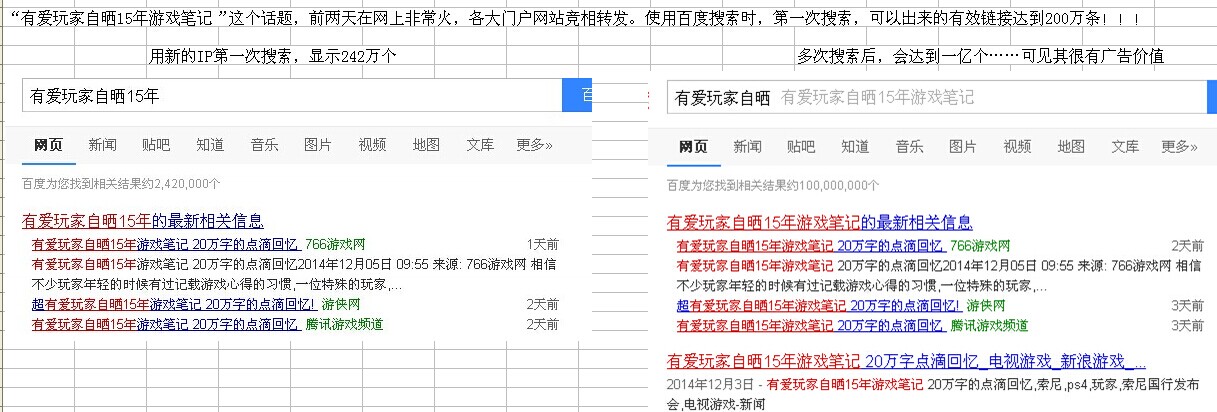
Task: Open 地图 tab in the 2,420,000-results panel
Action: point(426,145)
